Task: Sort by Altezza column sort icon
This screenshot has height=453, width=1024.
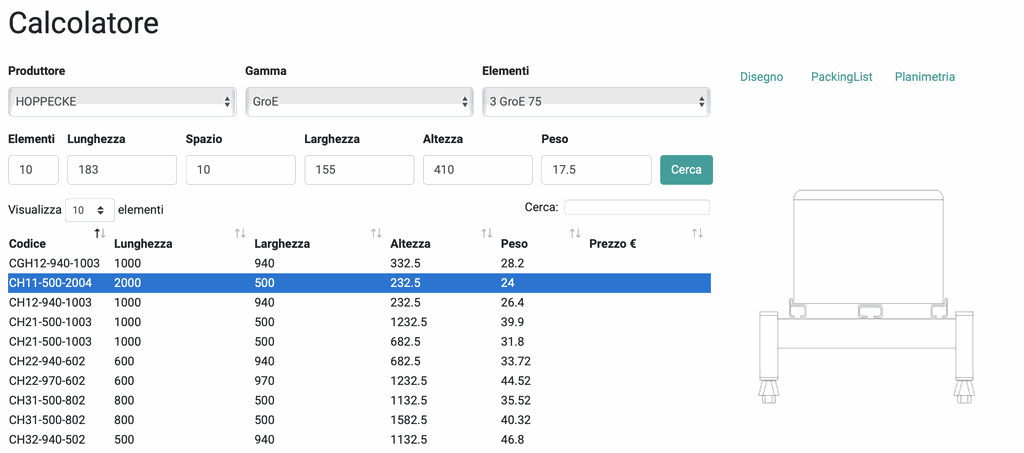Action: [487, 233]
